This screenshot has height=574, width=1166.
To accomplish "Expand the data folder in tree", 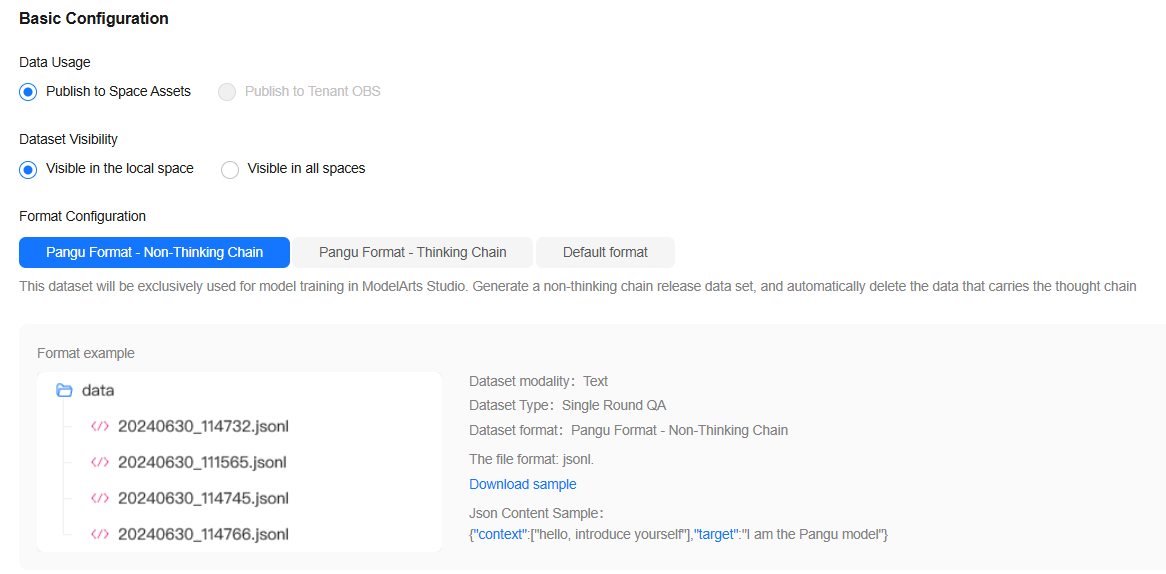I will [x=98, y=390].
